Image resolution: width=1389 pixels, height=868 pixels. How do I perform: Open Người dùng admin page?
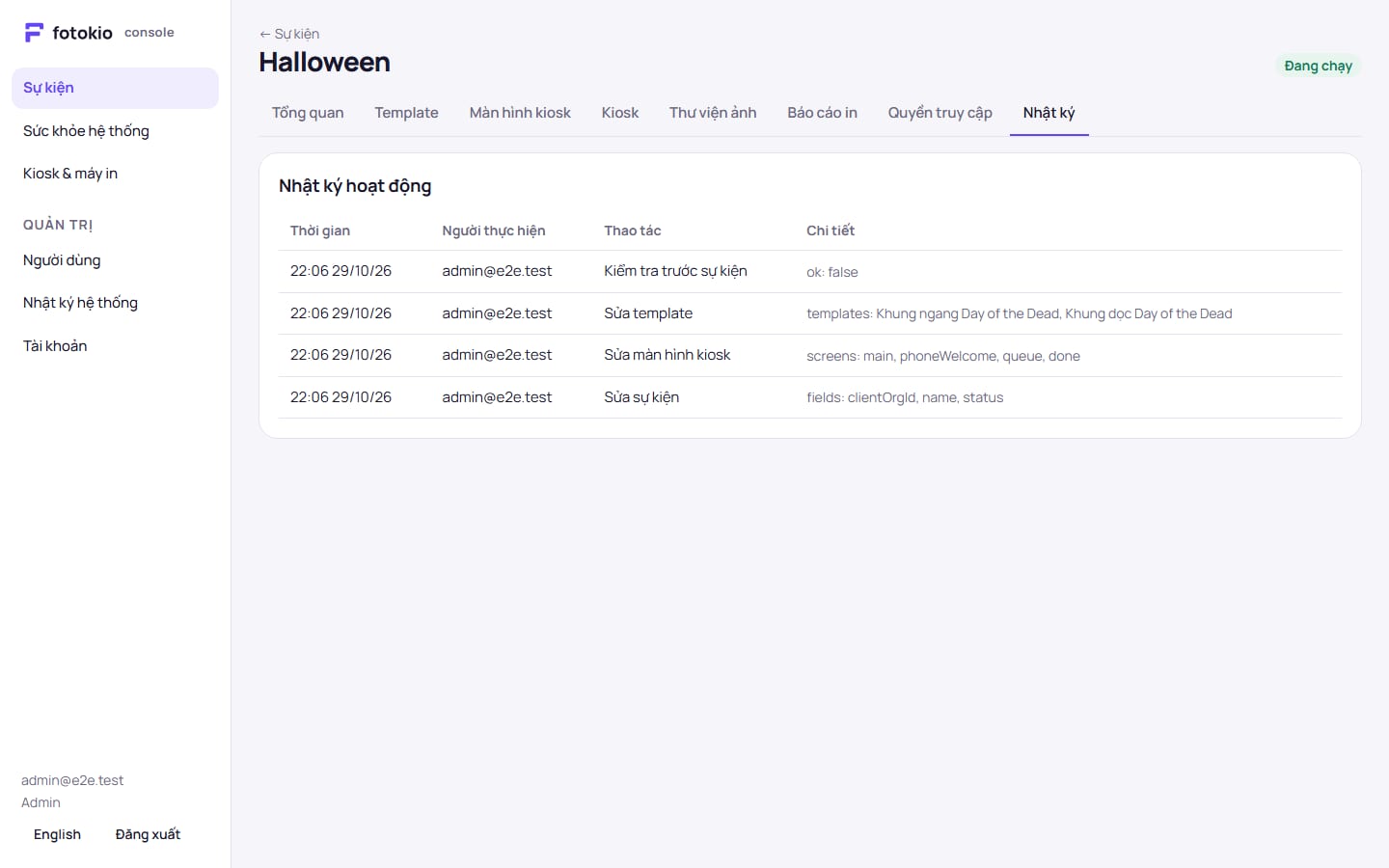[x=115, y=260]
